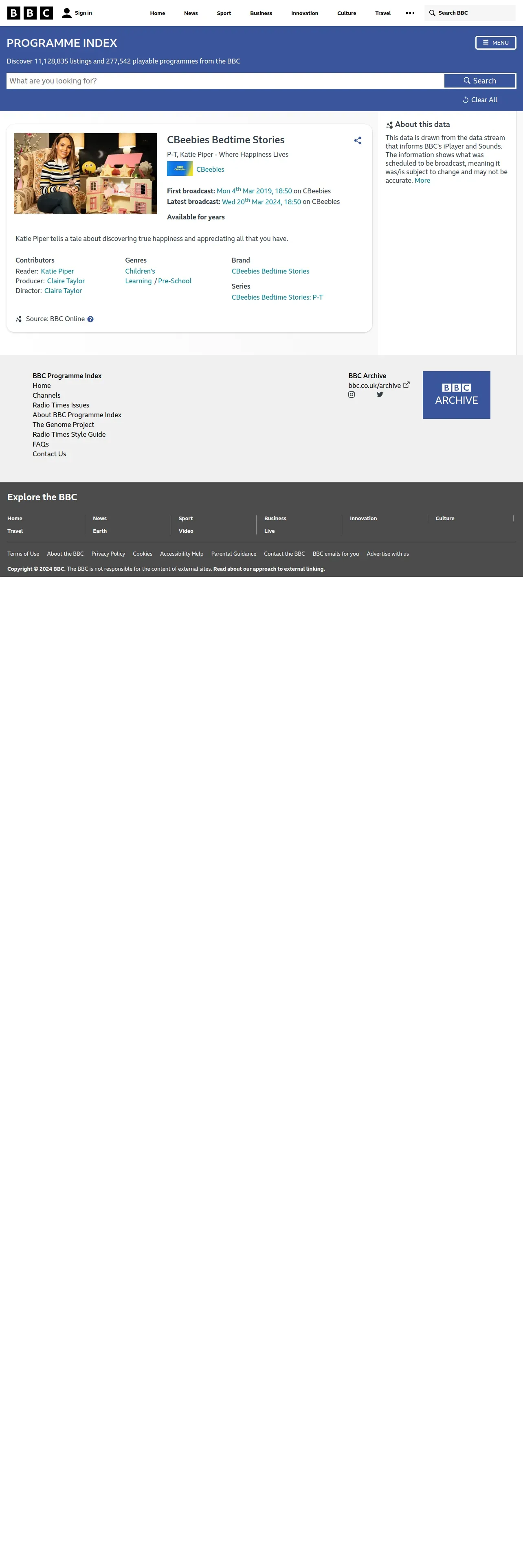523x1568 pixels.
Task: Open CBeebies Bedtime Stories brand link
Action: (270, 272)
